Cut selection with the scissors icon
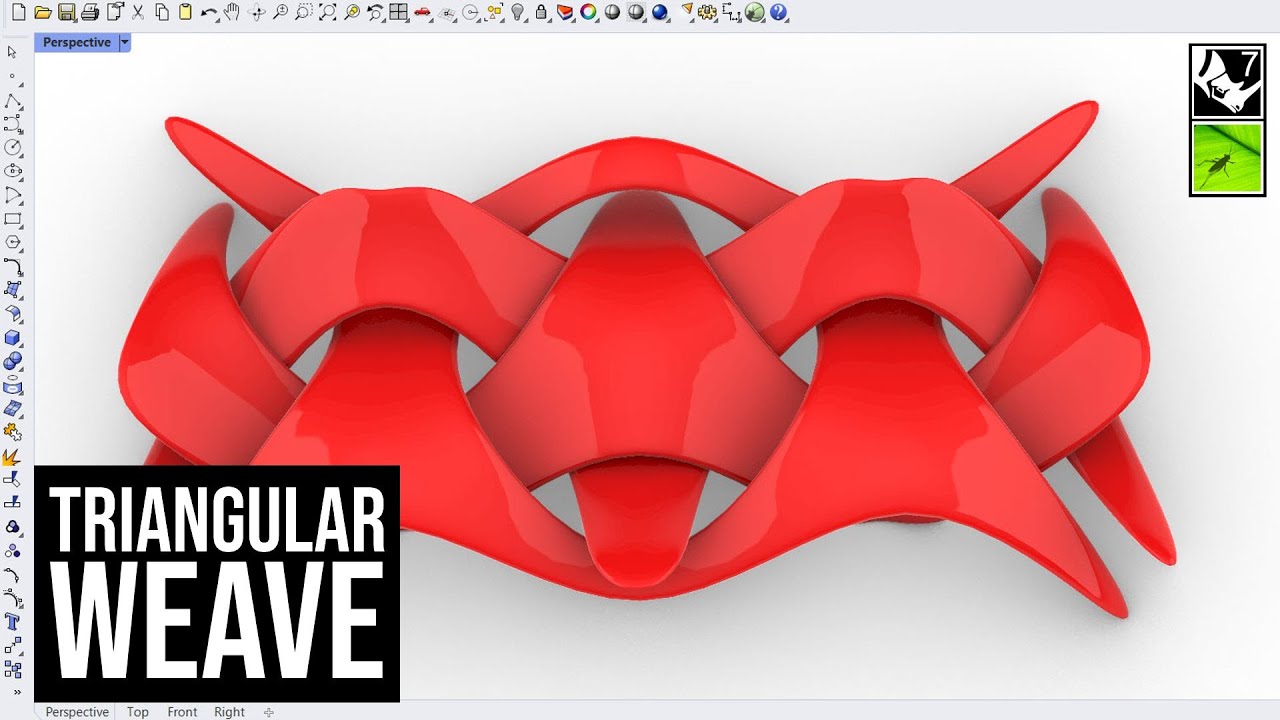 coord(138,12)
